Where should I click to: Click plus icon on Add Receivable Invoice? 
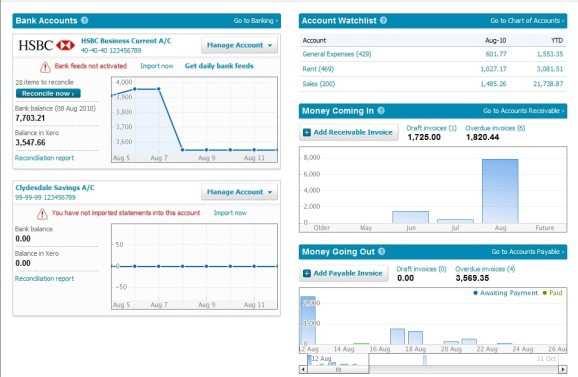pos(307,132)
